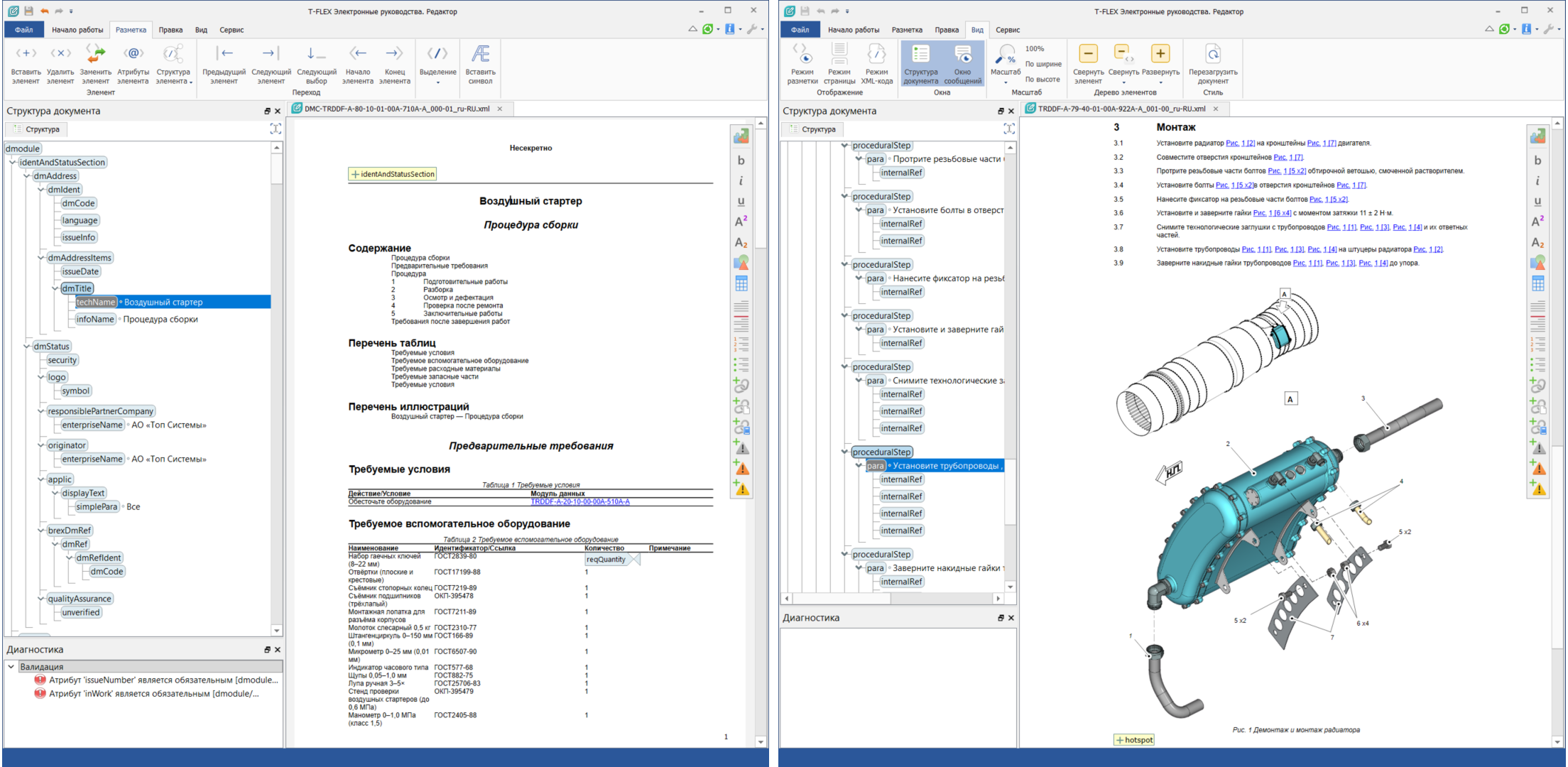Collapse dmAddressItems node in left tree
1568x767 pixels.
click(41, 258)
